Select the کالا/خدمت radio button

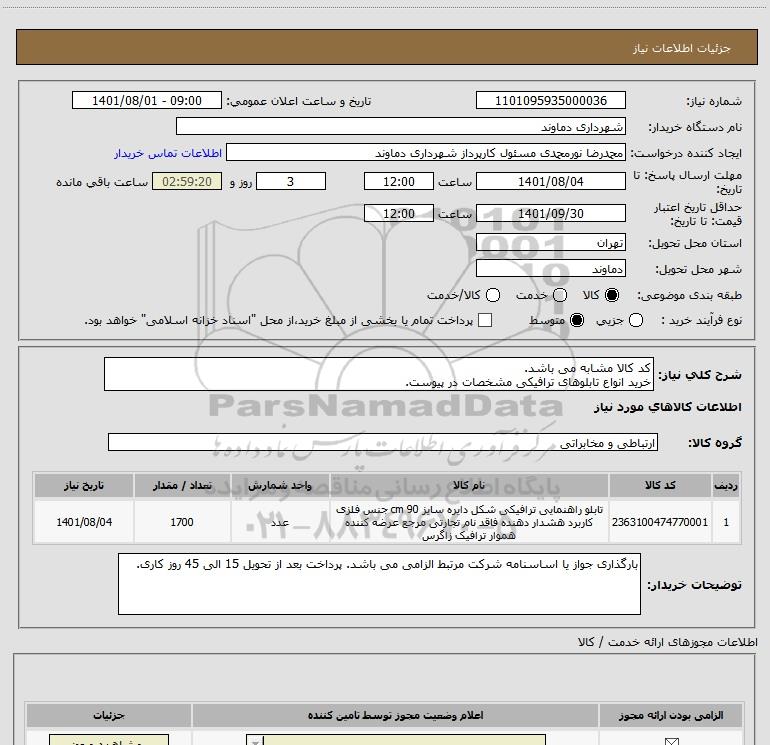coord(493,295)
